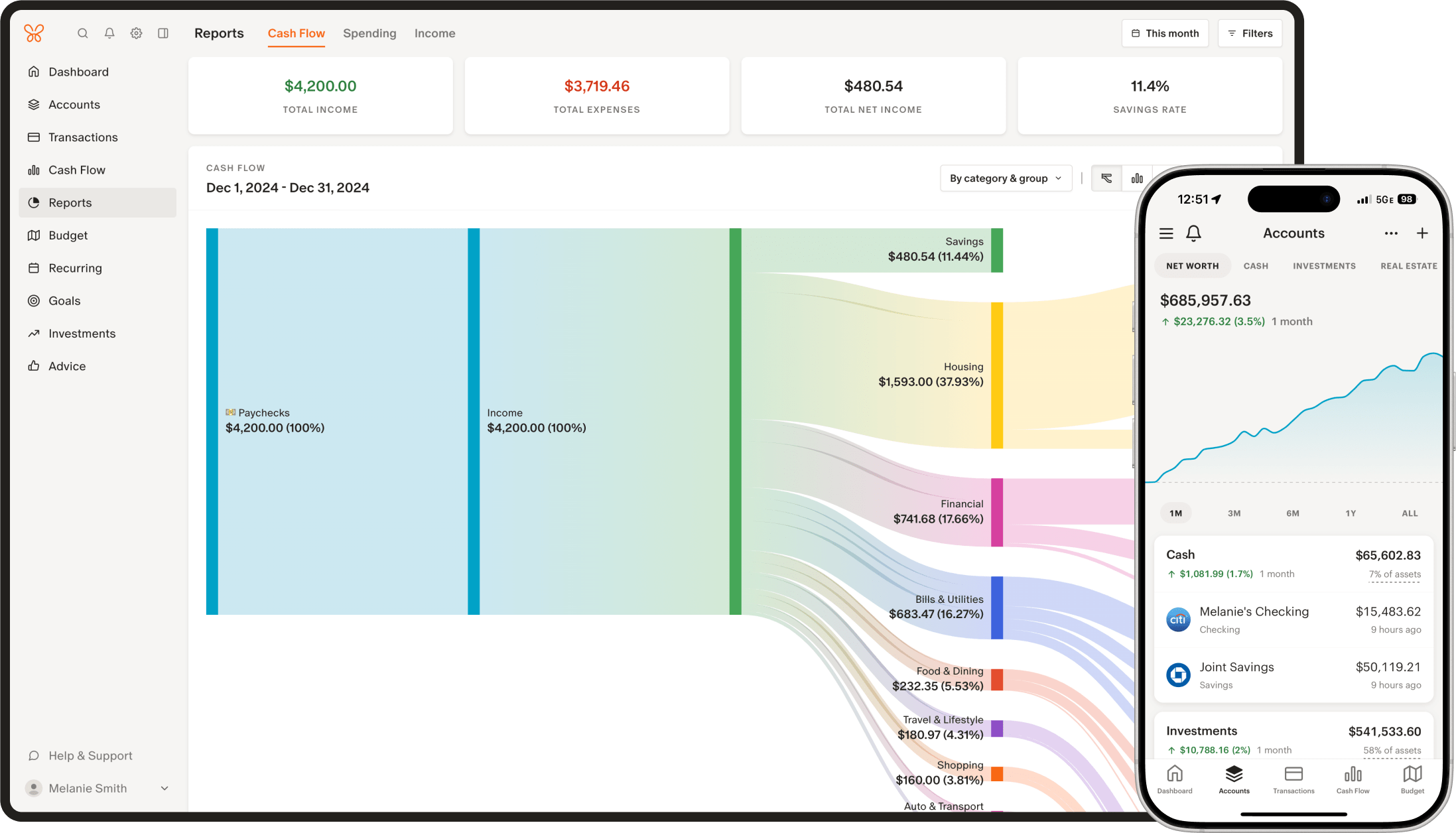Open the This month date selector
Screen dimensions: 1456x833
[1165, 33]
